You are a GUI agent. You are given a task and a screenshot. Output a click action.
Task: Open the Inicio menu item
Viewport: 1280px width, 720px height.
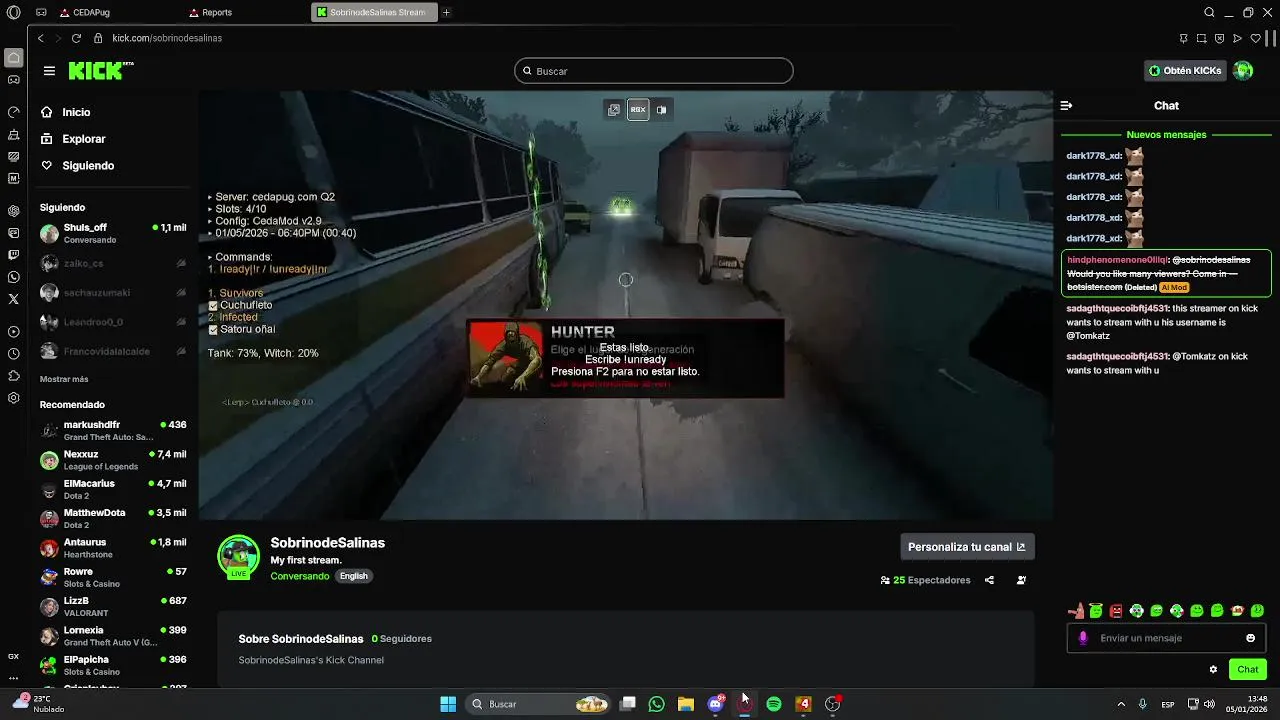point(76,112)
